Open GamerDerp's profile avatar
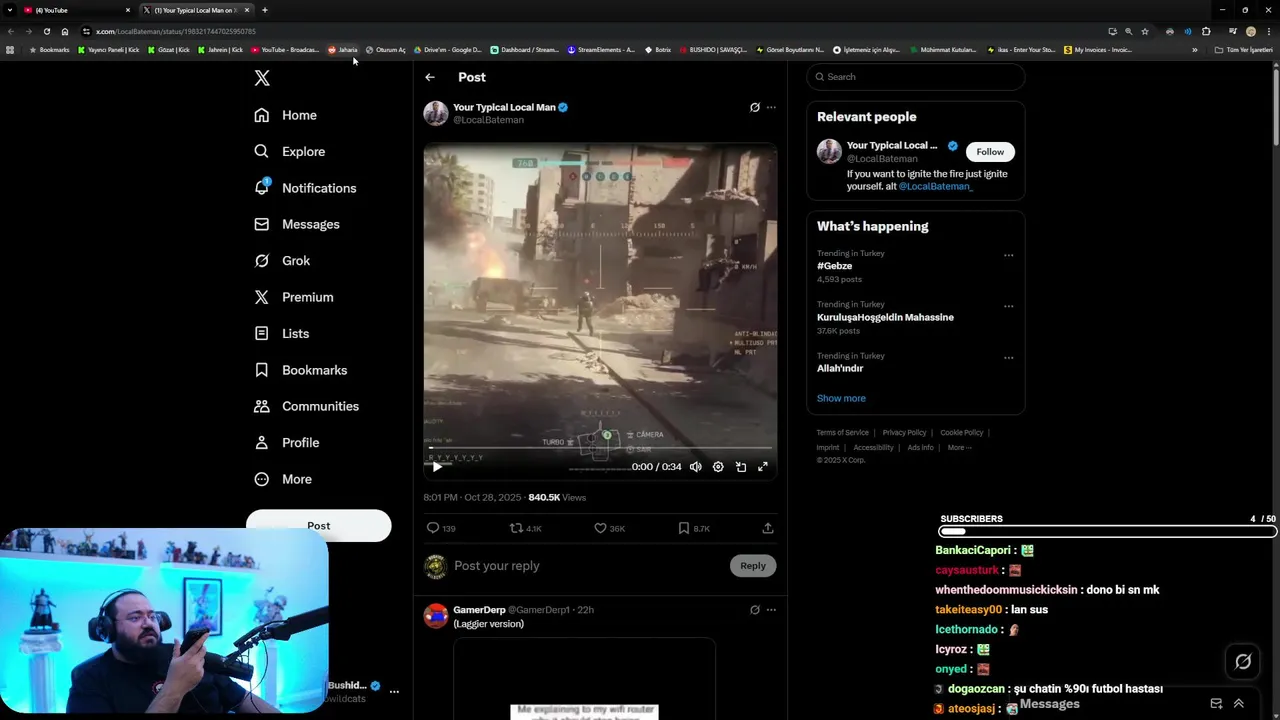The height and width of the screenshot is (720, 1280). click(x=436, y=616)
